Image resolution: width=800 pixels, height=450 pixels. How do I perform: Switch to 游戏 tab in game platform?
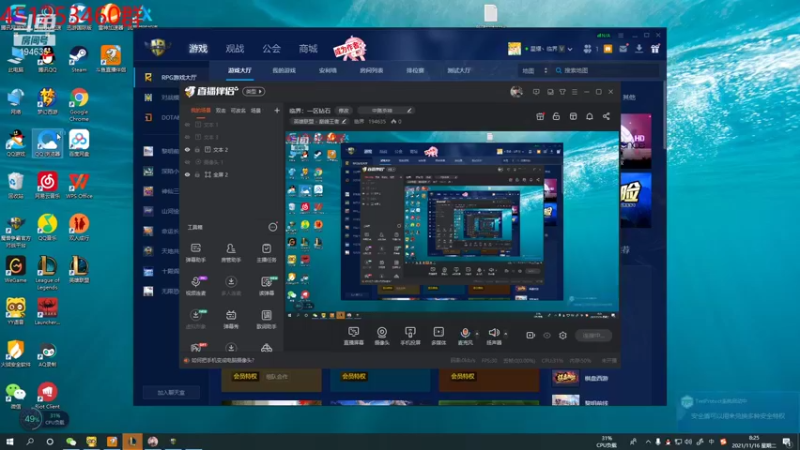point(198,48)
